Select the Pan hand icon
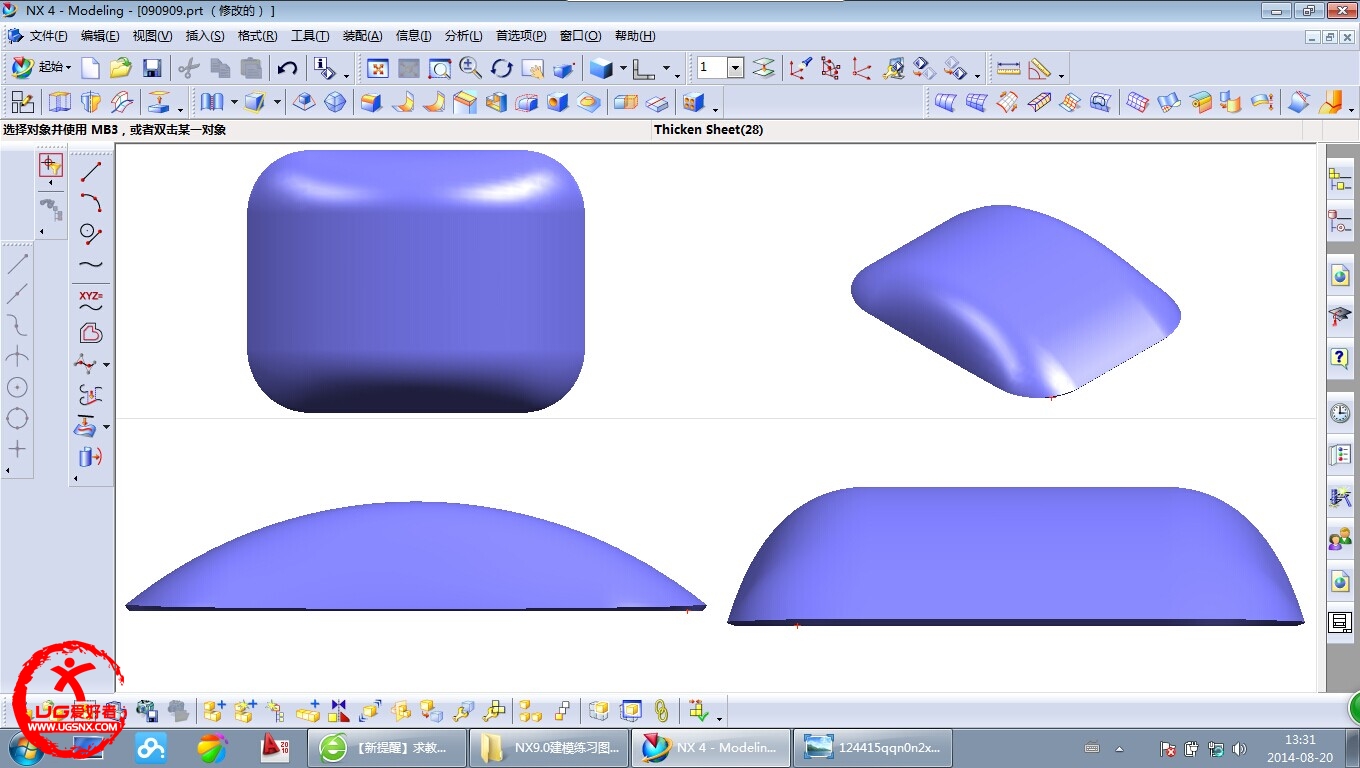1360x768 pixels. (533, 68)
